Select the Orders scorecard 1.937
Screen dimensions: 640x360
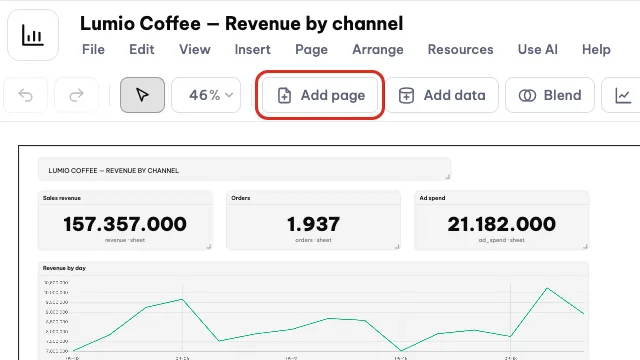pyautogui.click(x=313, y=220)
